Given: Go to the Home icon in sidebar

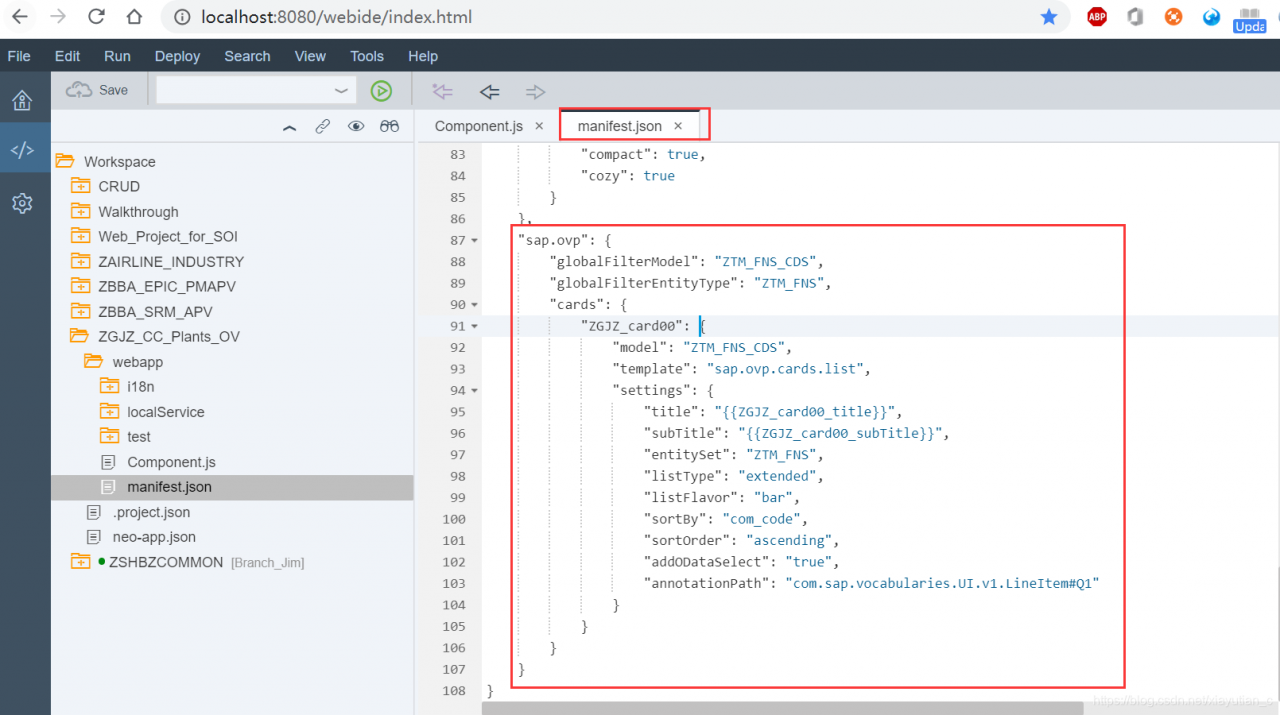Looking at the screenshot, I should tap(22, 100).
